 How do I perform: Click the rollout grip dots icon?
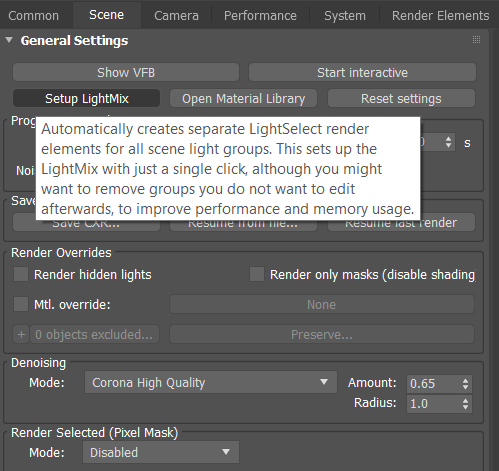tap(476, 40)
